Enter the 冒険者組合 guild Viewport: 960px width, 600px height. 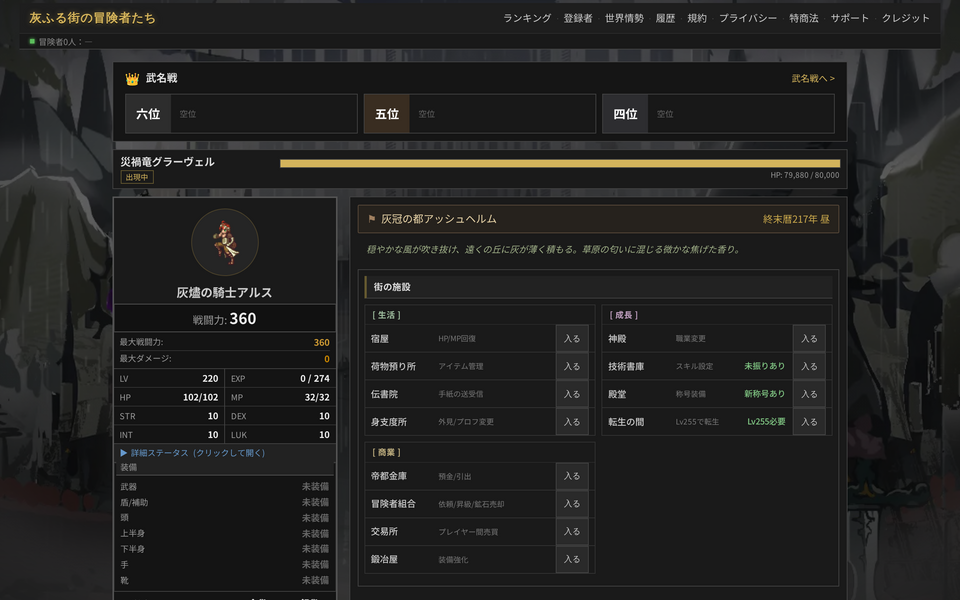572,504
